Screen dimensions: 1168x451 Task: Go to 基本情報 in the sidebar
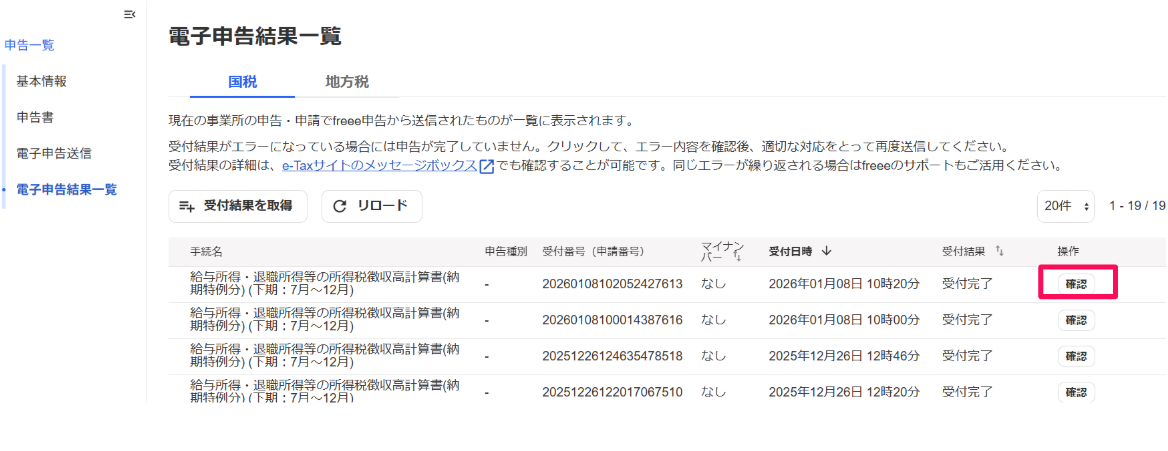coord(42,81)
